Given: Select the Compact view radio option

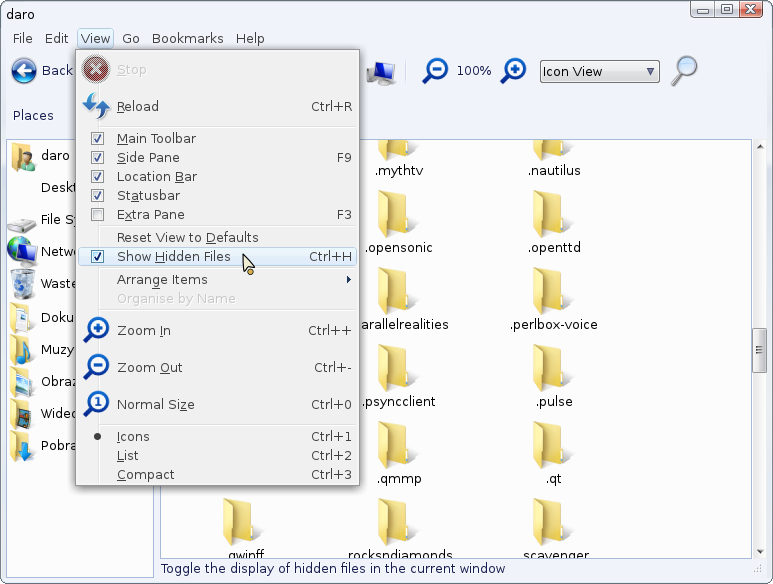Looking at the screenshot, I should pyautogui.click(x=217, y=475).
